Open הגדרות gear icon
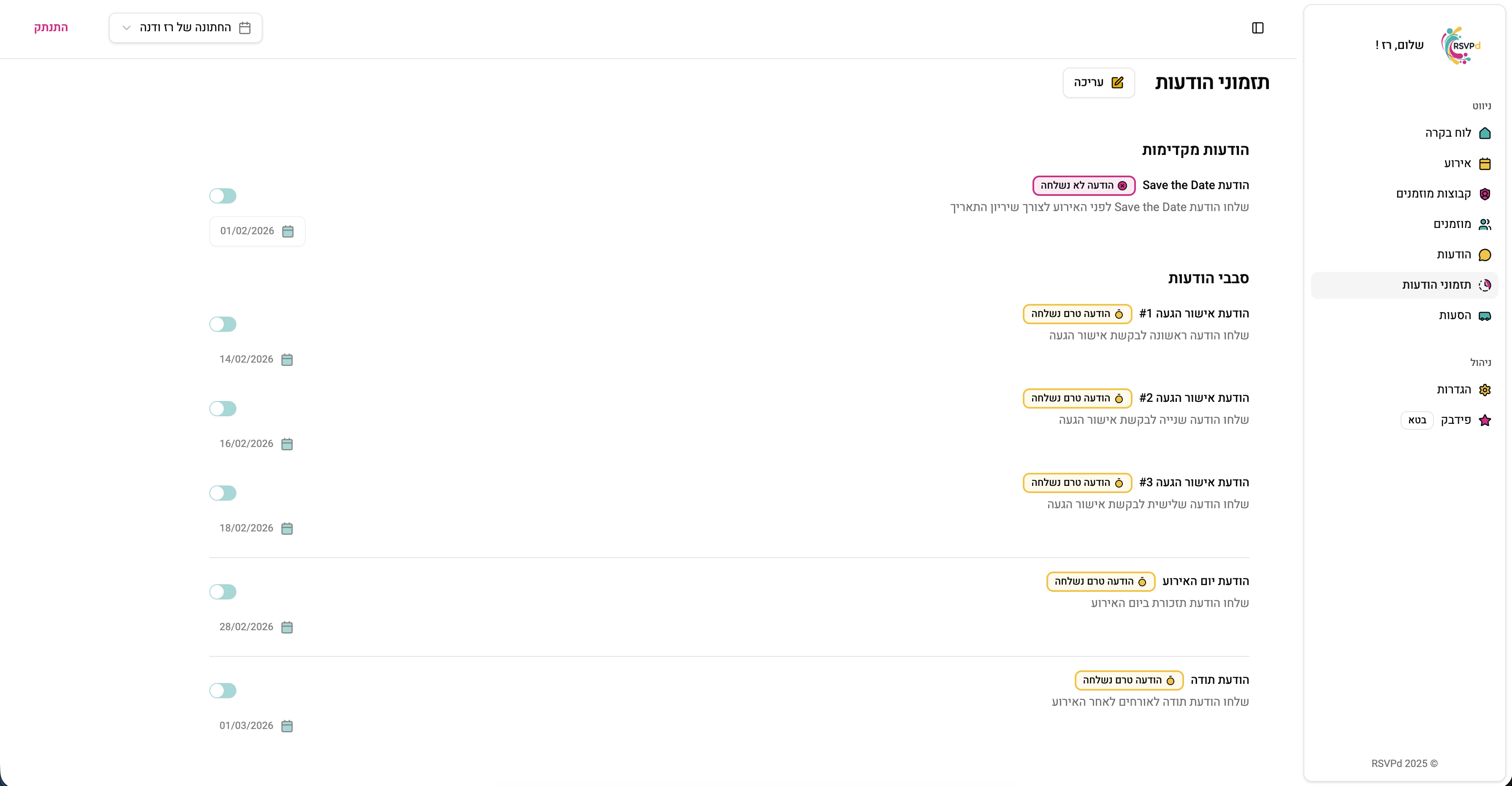The width and height of the screenshot is (1512, 786). [1485, 390]
